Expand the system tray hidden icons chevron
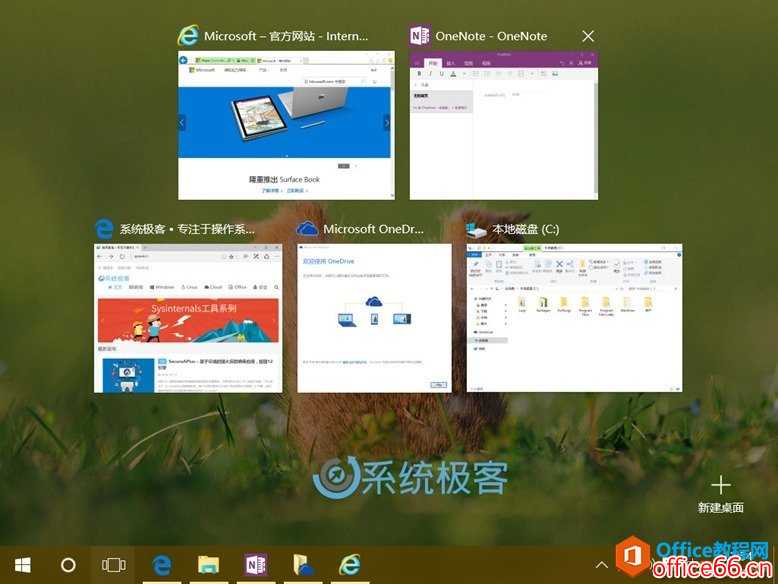Image resolution: width=778 pixels, height=584 pixels. point(602,565)
